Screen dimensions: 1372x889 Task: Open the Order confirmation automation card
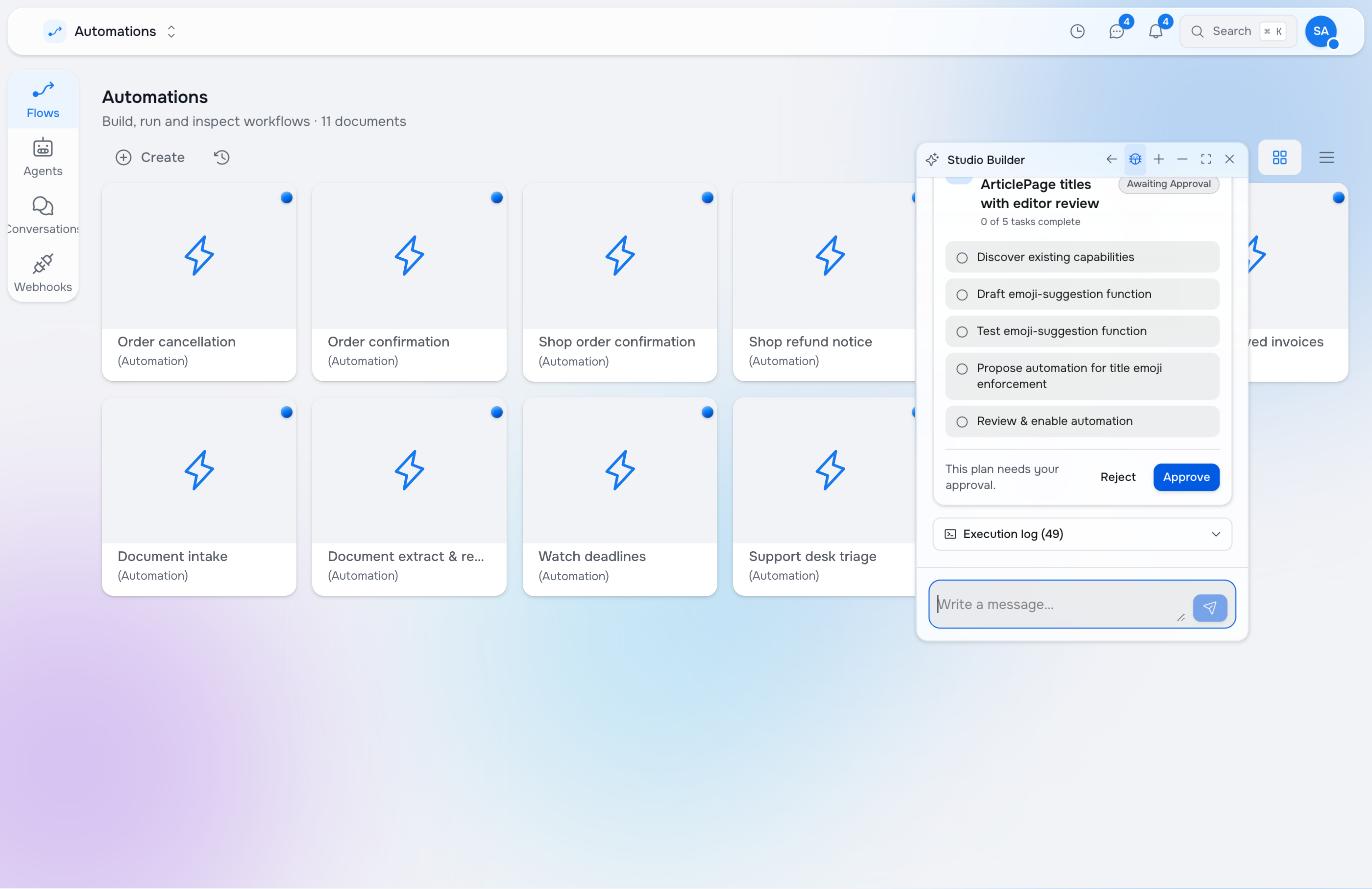pyautogui.click(x=409, y=281)
